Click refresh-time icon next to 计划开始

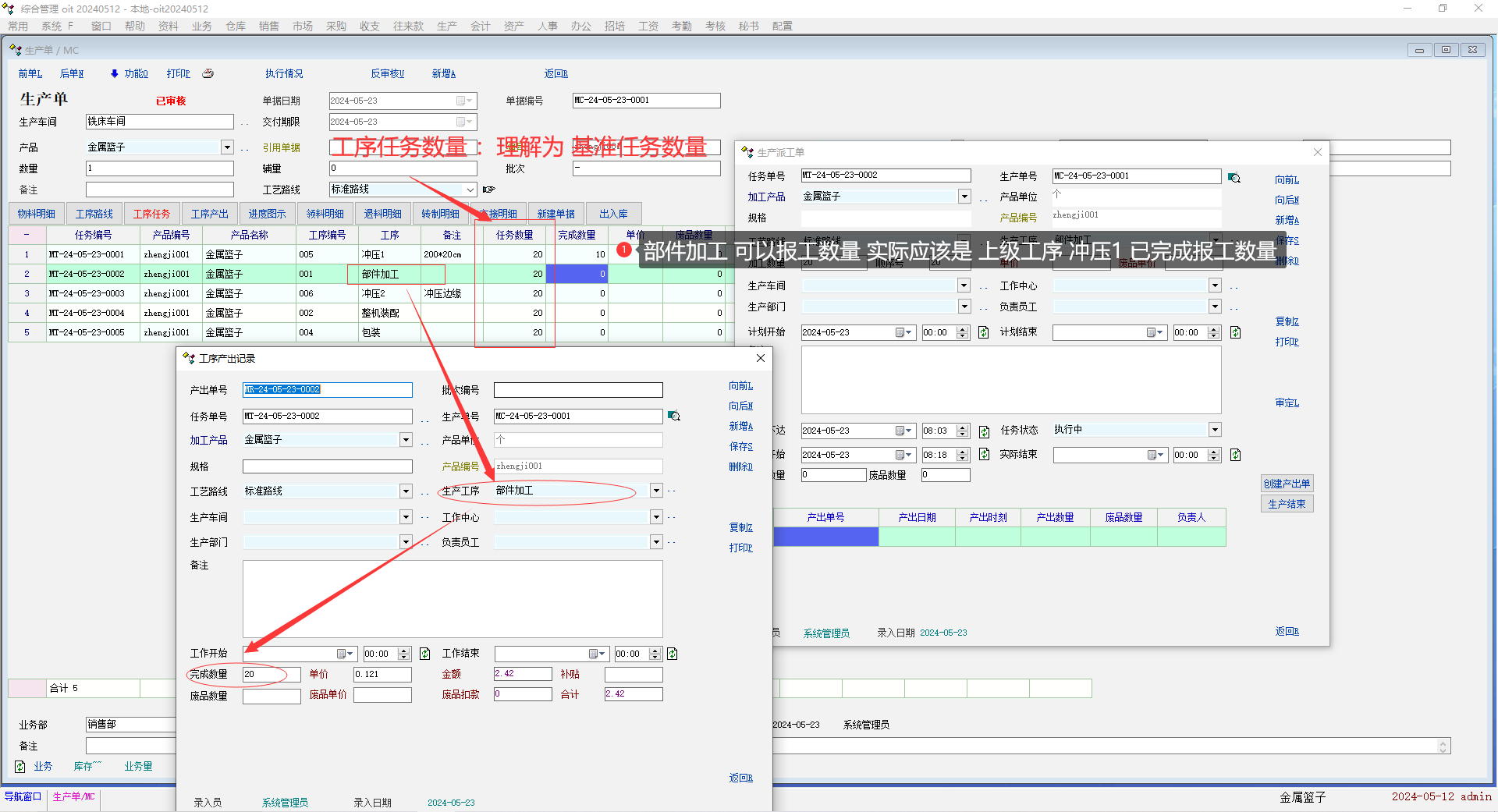pos(983,332)
